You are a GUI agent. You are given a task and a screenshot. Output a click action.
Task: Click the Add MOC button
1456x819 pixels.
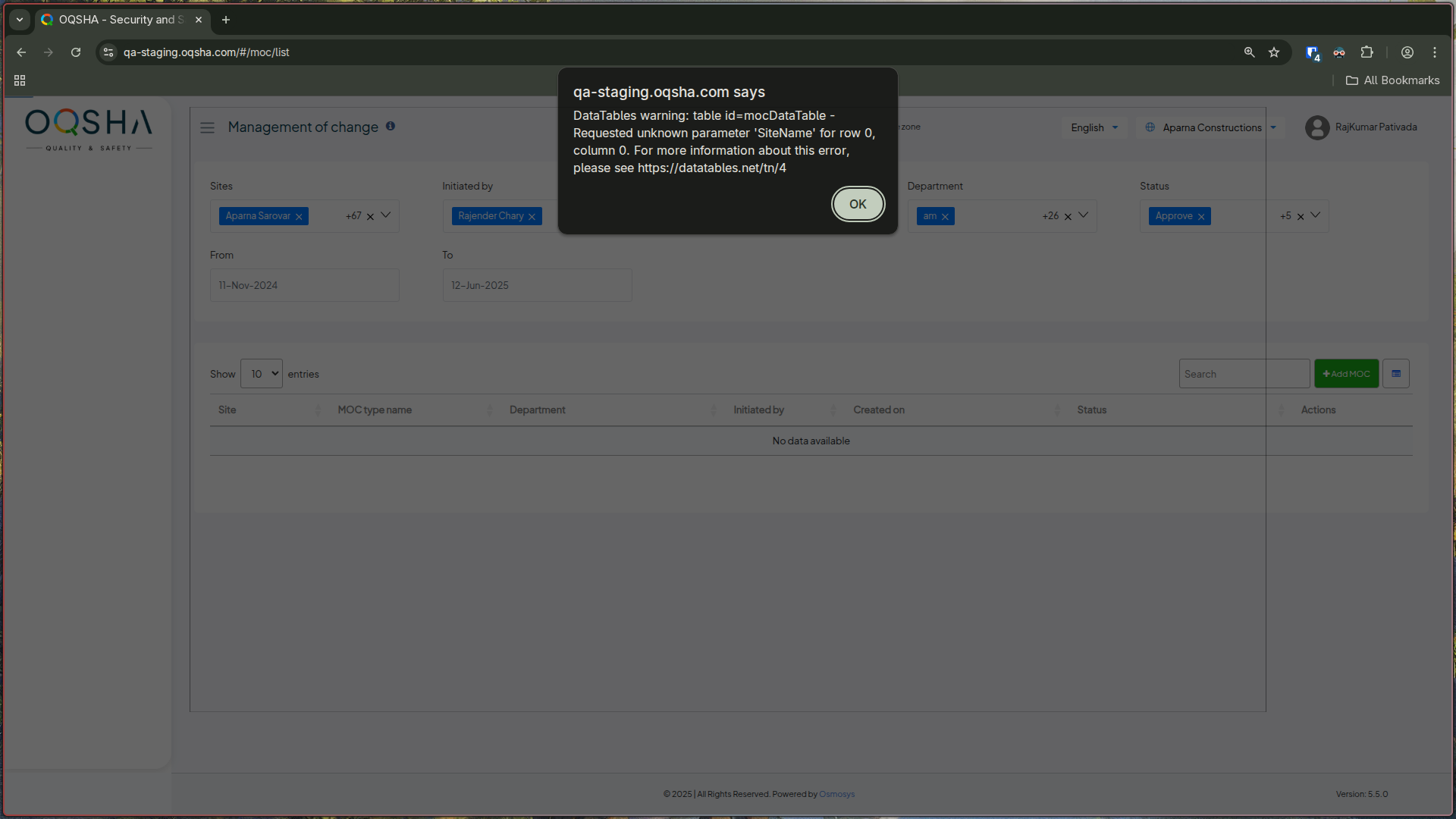click(x=1346, y=374)
